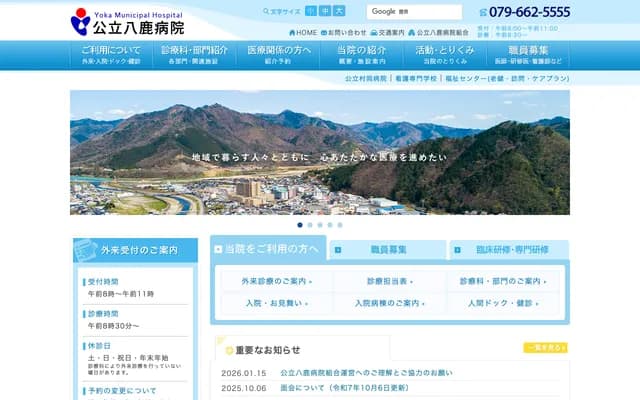Click the Yoka Municipal Hospital logo
Screen dimensions: 640x400
127,22
